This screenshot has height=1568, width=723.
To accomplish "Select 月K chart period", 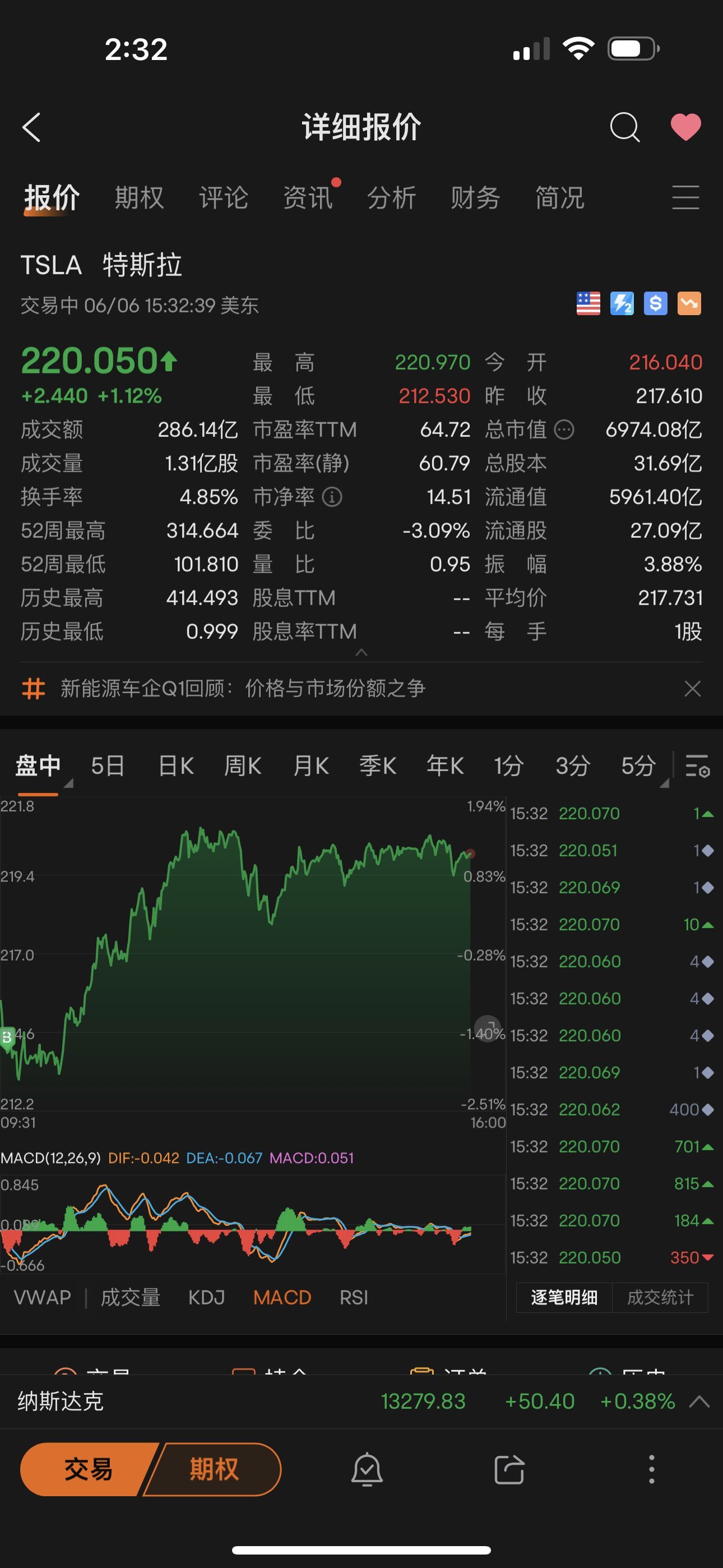I will [x=311, y=765].
